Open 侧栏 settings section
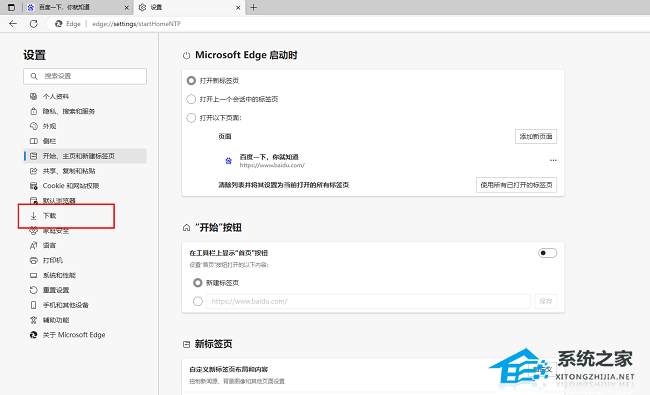 coord(85,141)
